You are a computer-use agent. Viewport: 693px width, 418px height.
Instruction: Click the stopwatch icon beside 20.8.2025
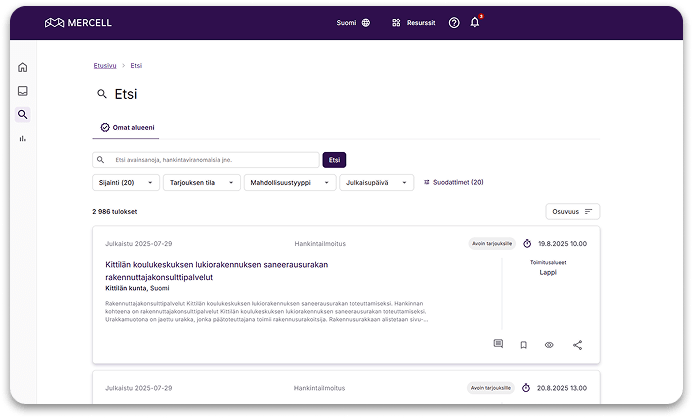[x=526, y=388]
